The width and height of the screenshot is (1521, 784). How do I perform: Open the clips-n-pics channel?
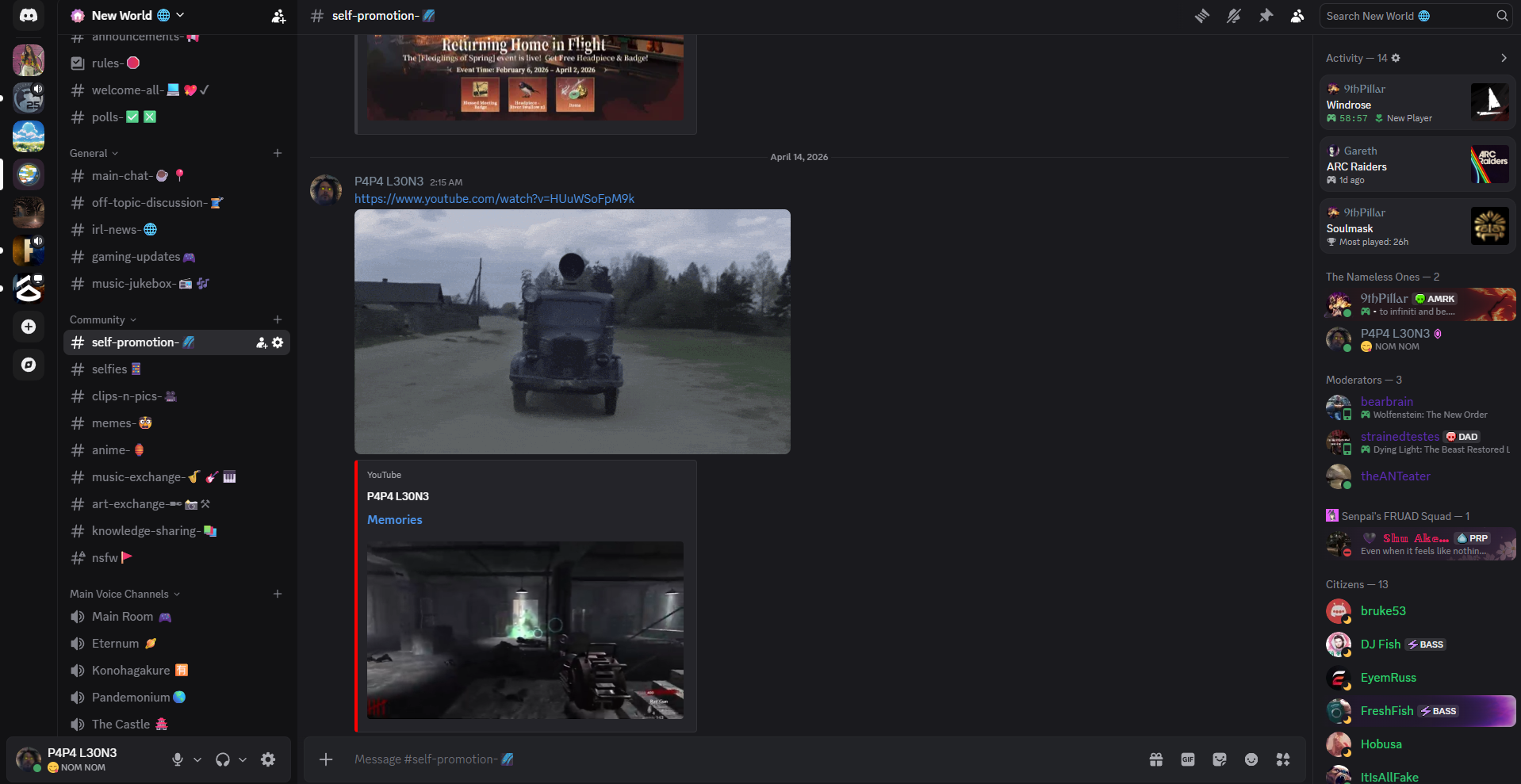[x=177, y=396]
